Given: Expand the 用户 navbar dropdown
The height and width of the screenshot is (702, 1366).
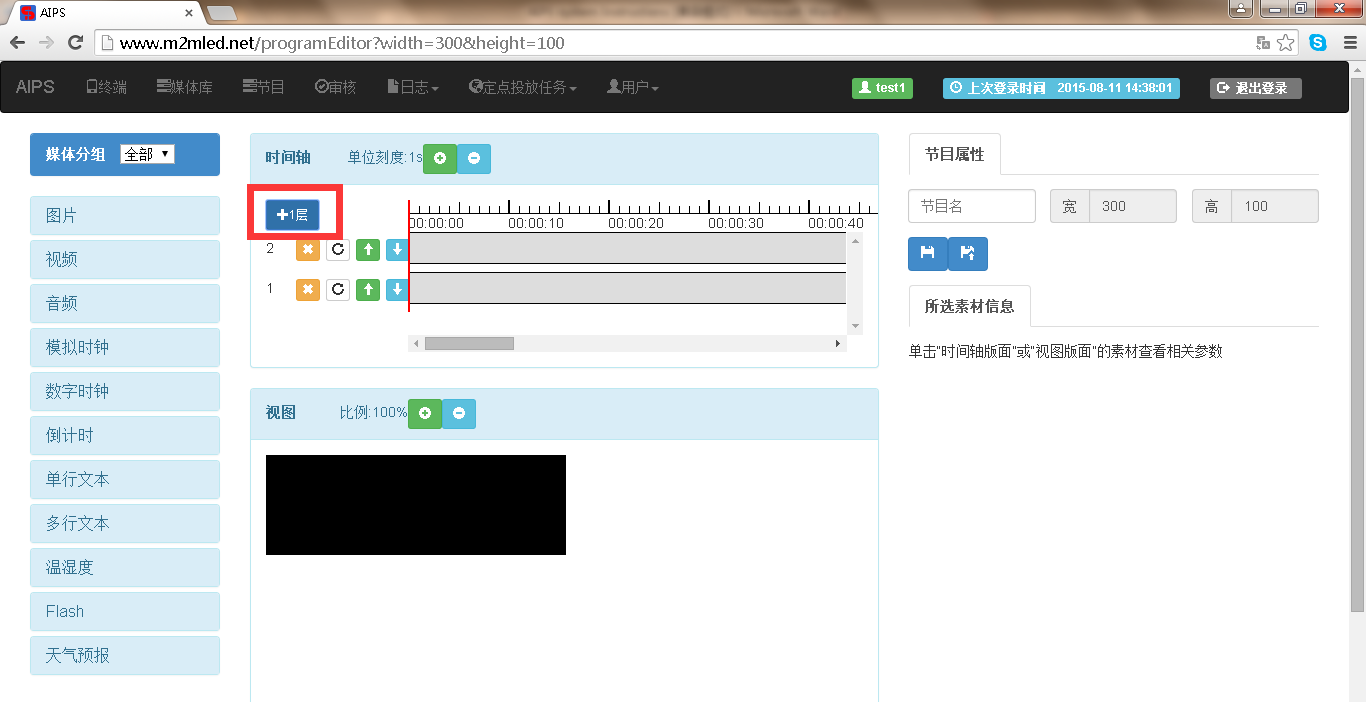Looking at the screenshot, I should tap(633, 87).
